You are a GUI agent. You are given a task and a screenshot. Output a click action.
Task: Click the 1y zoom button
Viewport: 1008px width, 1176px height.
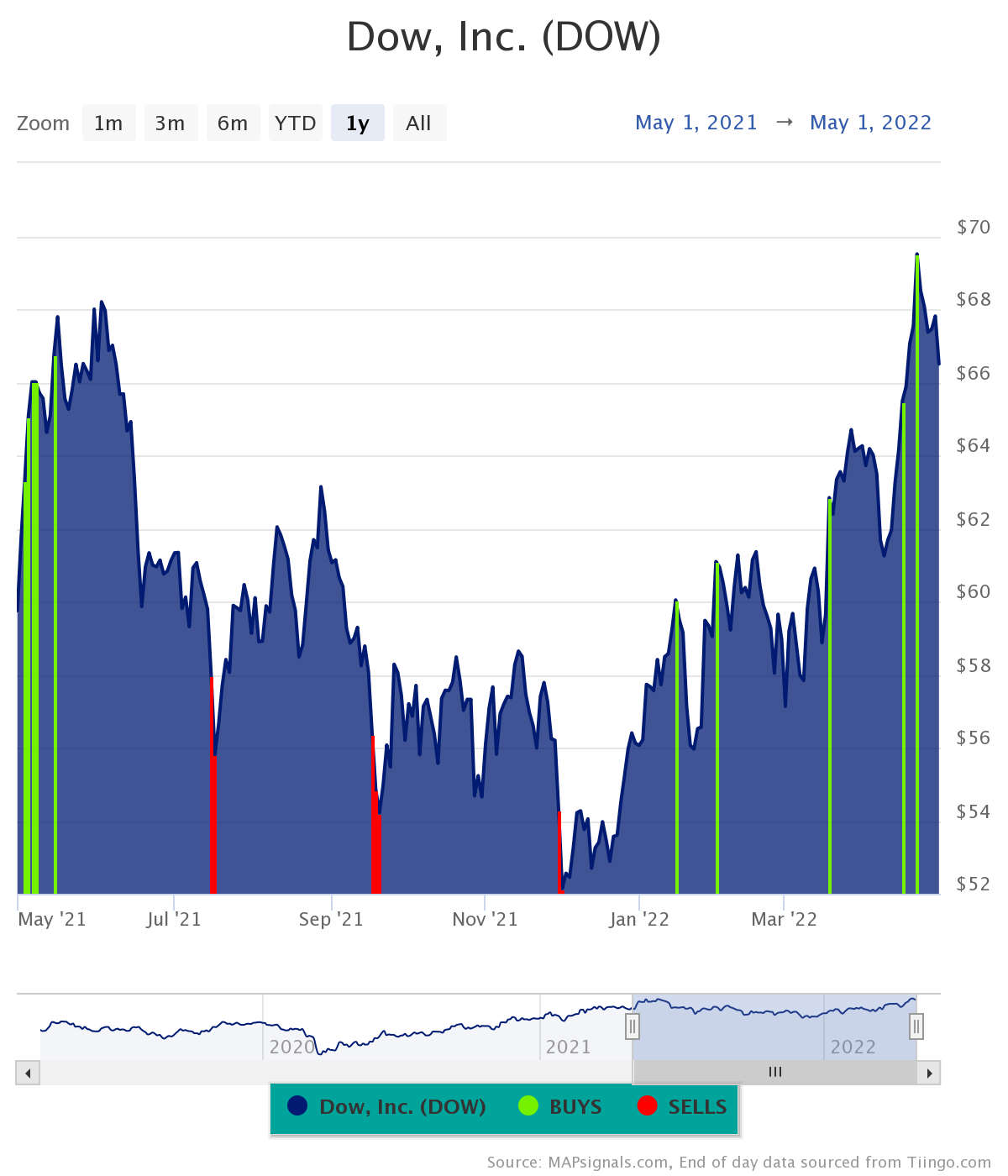point(358,123)
